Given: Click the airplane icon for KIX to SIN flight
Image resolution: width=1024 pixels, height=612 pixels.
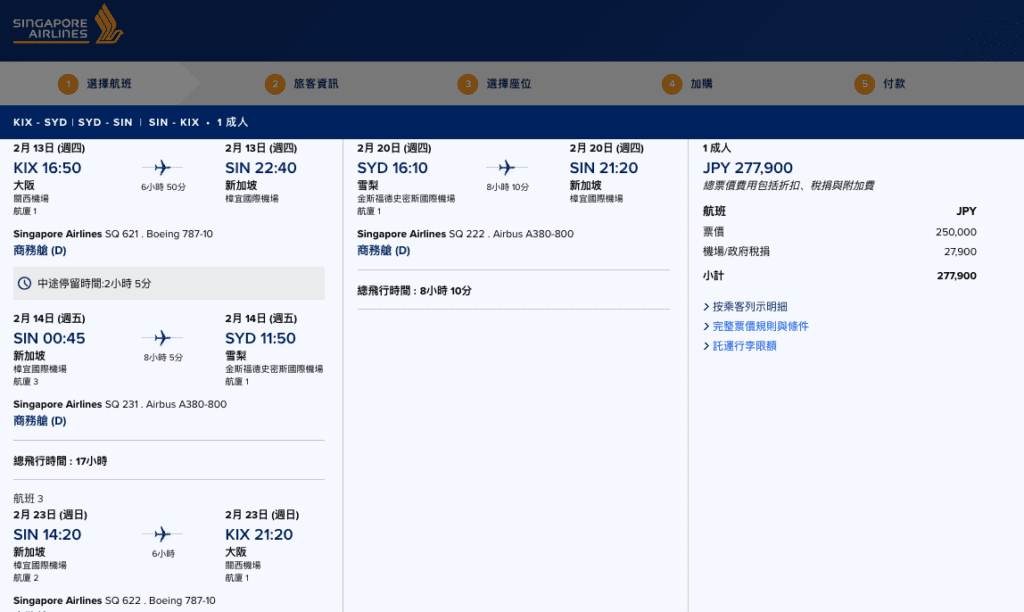Looking at the screenshot, I should point(163,168).
